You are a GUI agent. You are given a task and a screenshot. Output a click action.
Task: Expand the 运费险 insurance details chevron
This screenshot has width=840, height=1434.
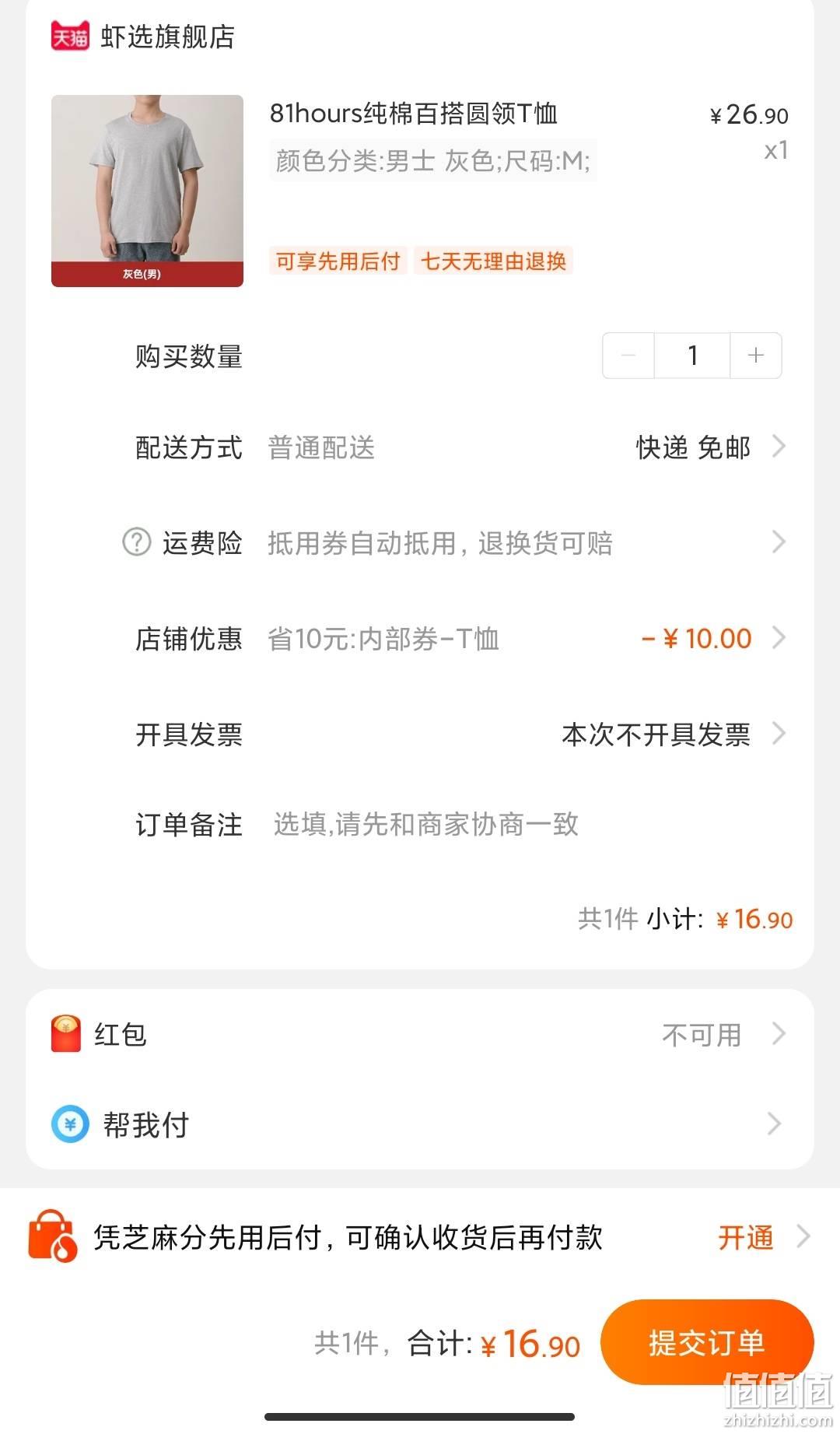click(x=778, y=542)
